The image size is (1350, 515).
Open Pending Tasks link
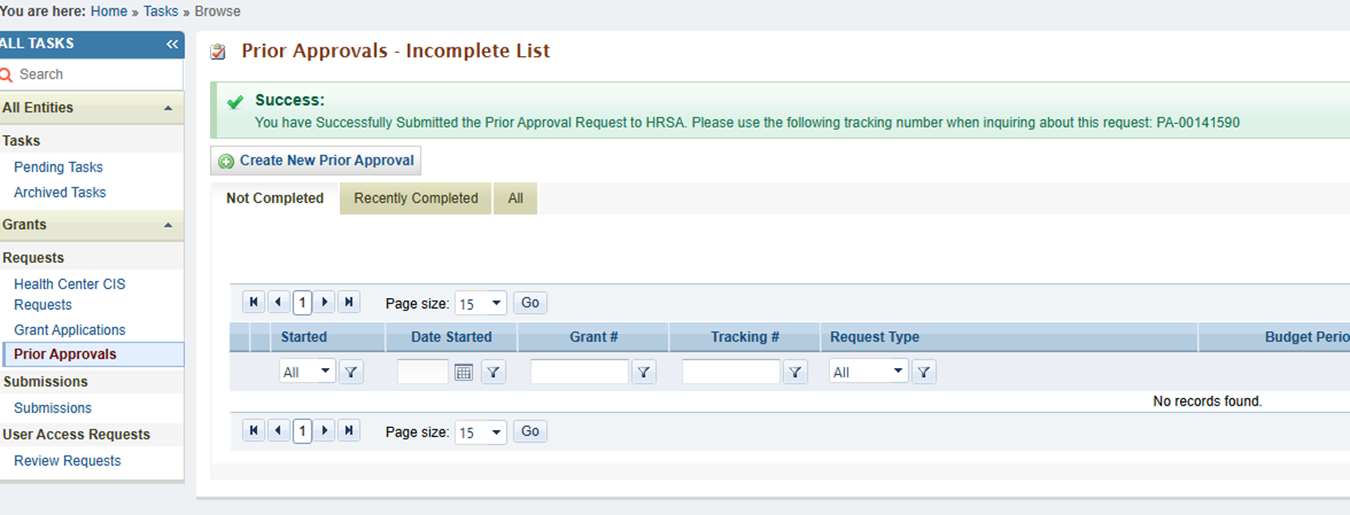click(58, 167)
